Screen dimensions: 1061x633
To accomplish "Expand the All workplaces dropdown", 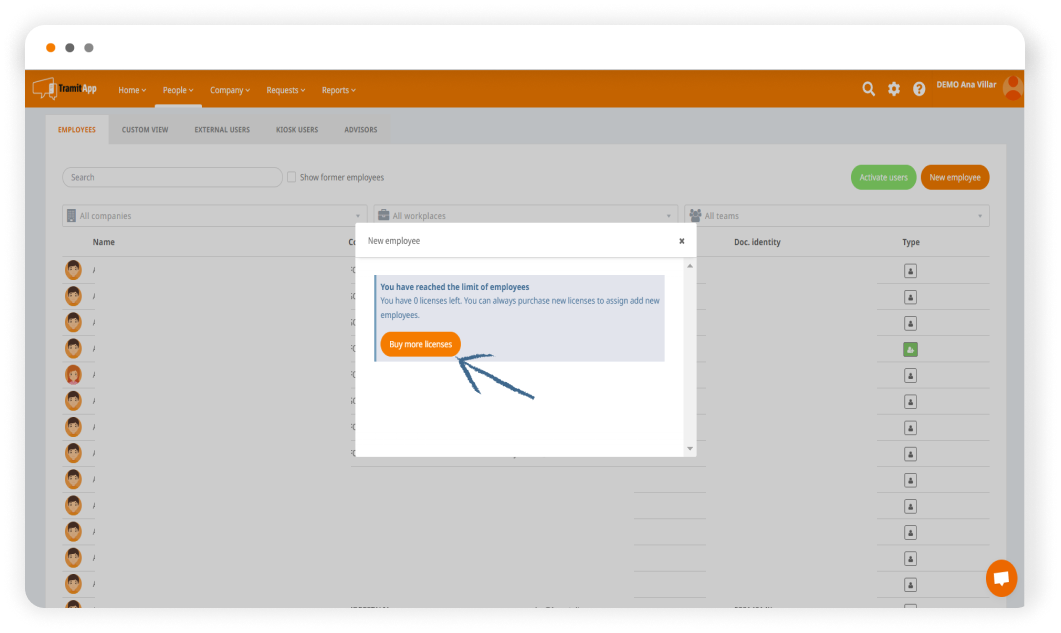I will tap(526, 216).
